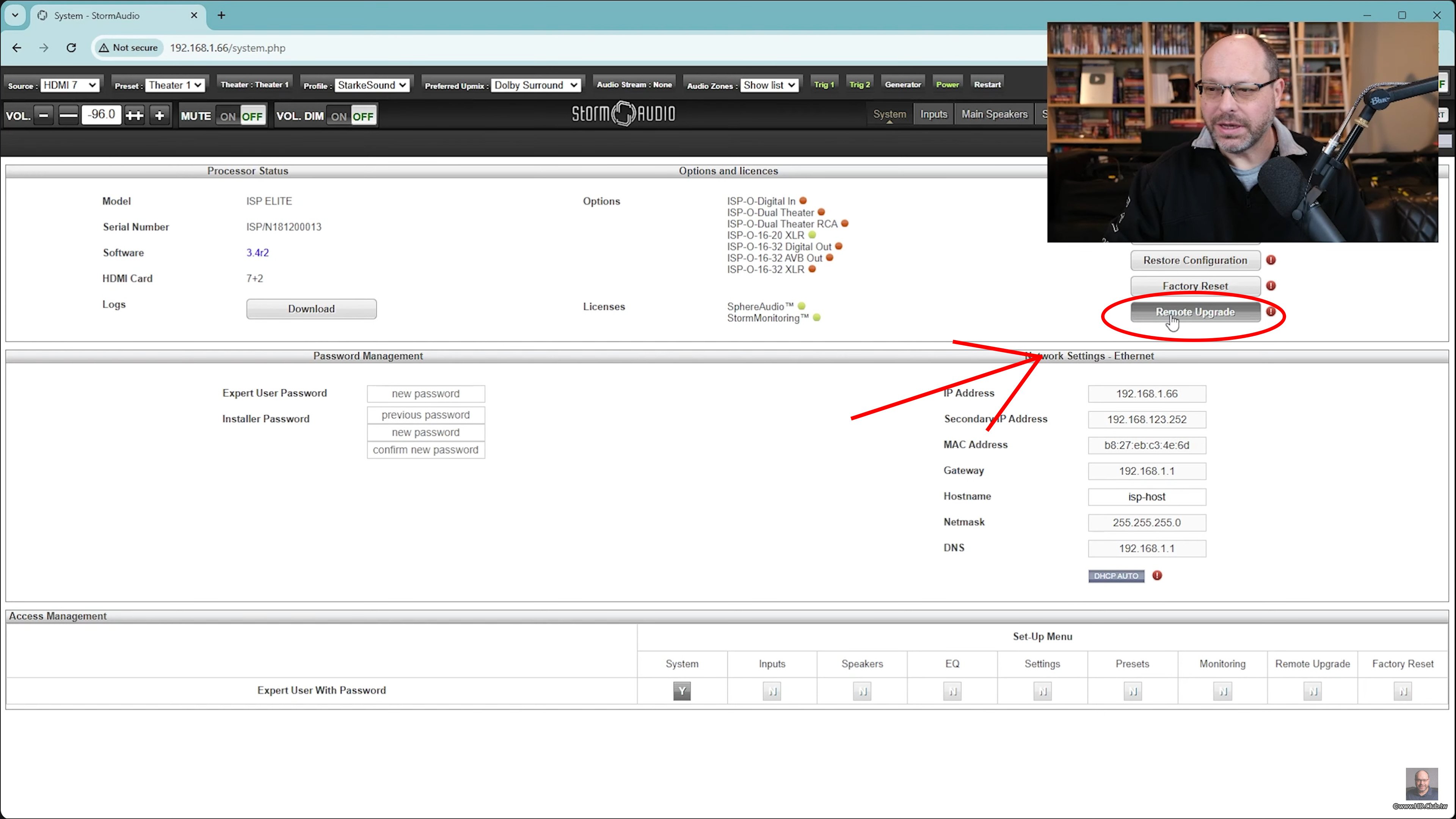
Task: Open Preferred Upmix dropdown showing Dolby Surround
Action: [536, 85]
